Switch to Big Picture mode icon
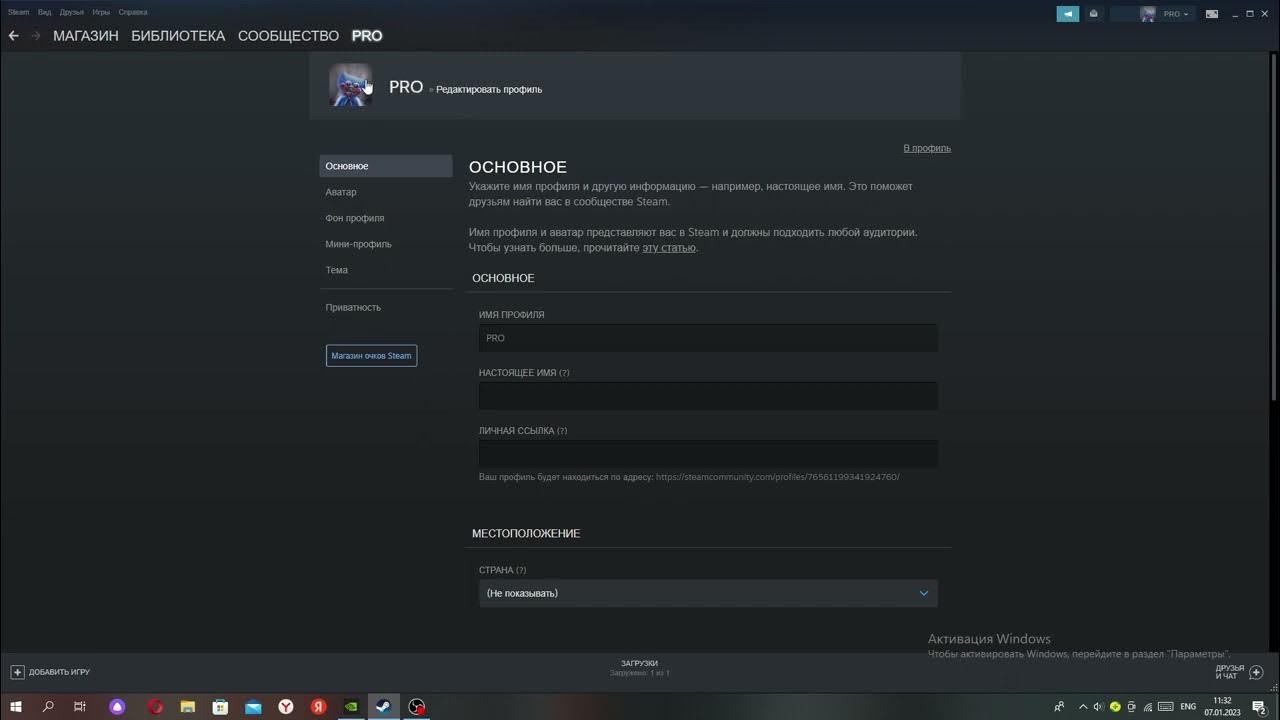Screen dimensions: 1280x720 [1212, 14]
